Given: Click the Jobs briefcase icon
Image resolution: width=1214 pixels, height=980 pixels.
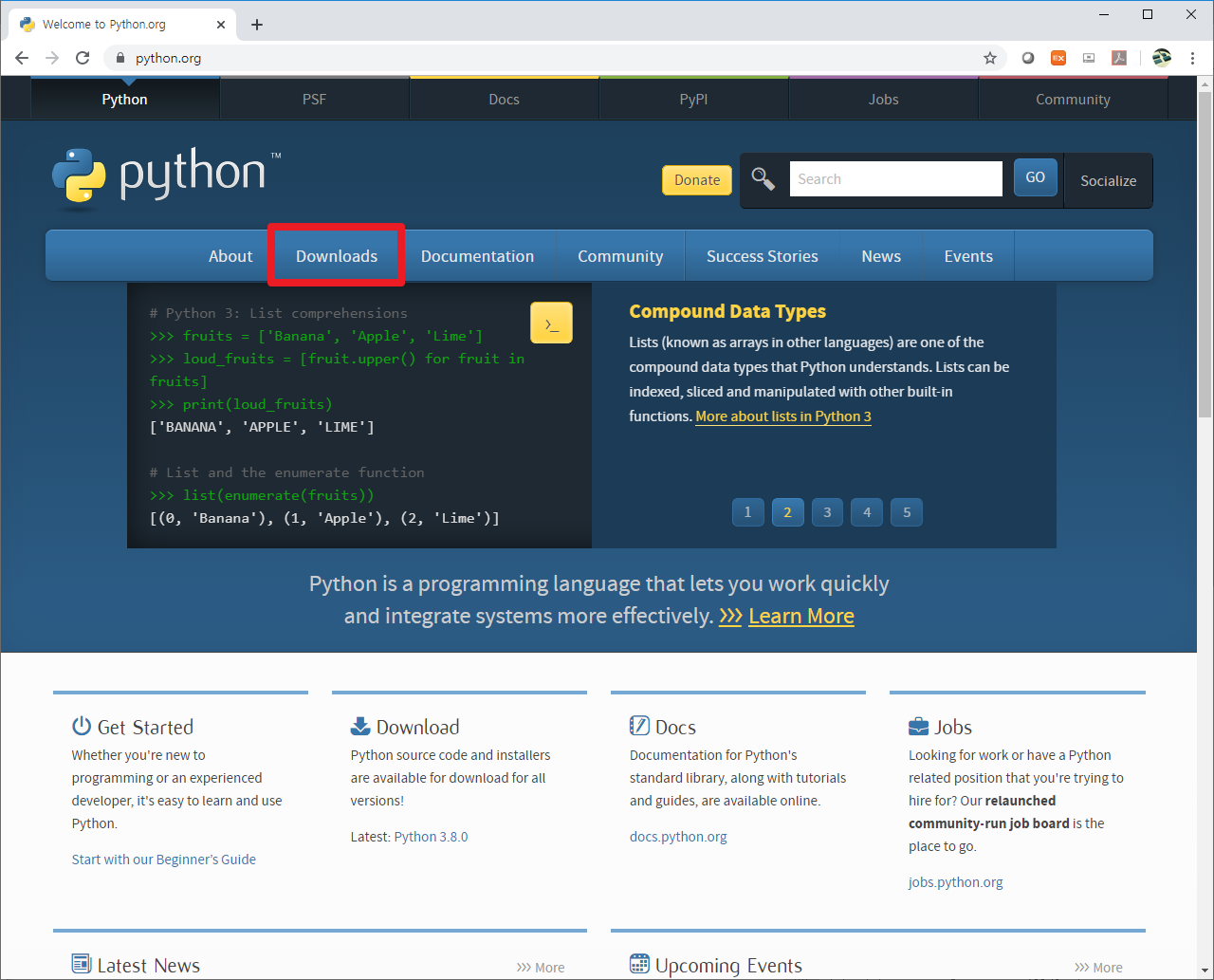Looking at the screenshot, I should [x=918, y=727].
